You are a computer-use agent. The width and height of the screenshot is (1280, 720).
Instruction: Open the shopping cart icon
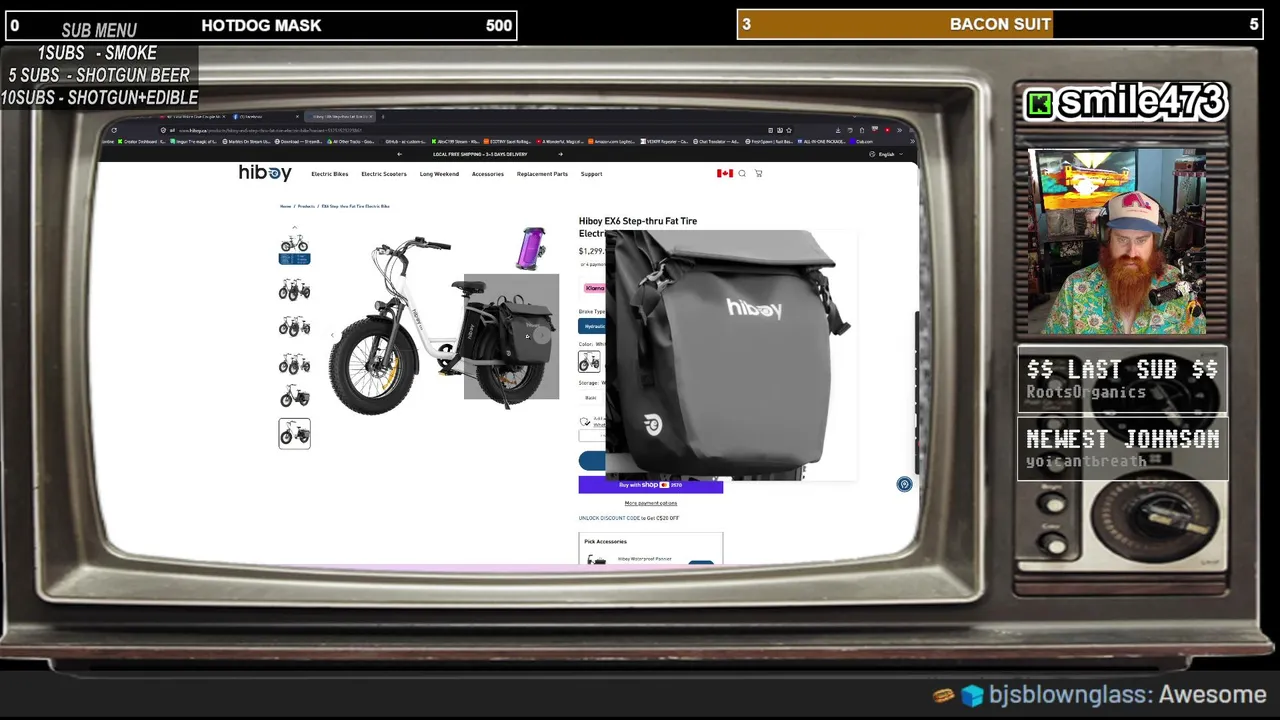click(x=758, y=174)
